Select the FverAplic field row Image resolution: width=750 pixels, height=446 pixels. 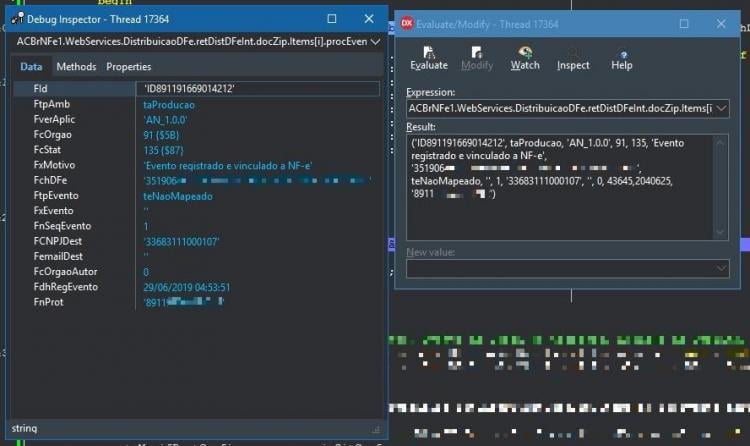coord(197,120)
